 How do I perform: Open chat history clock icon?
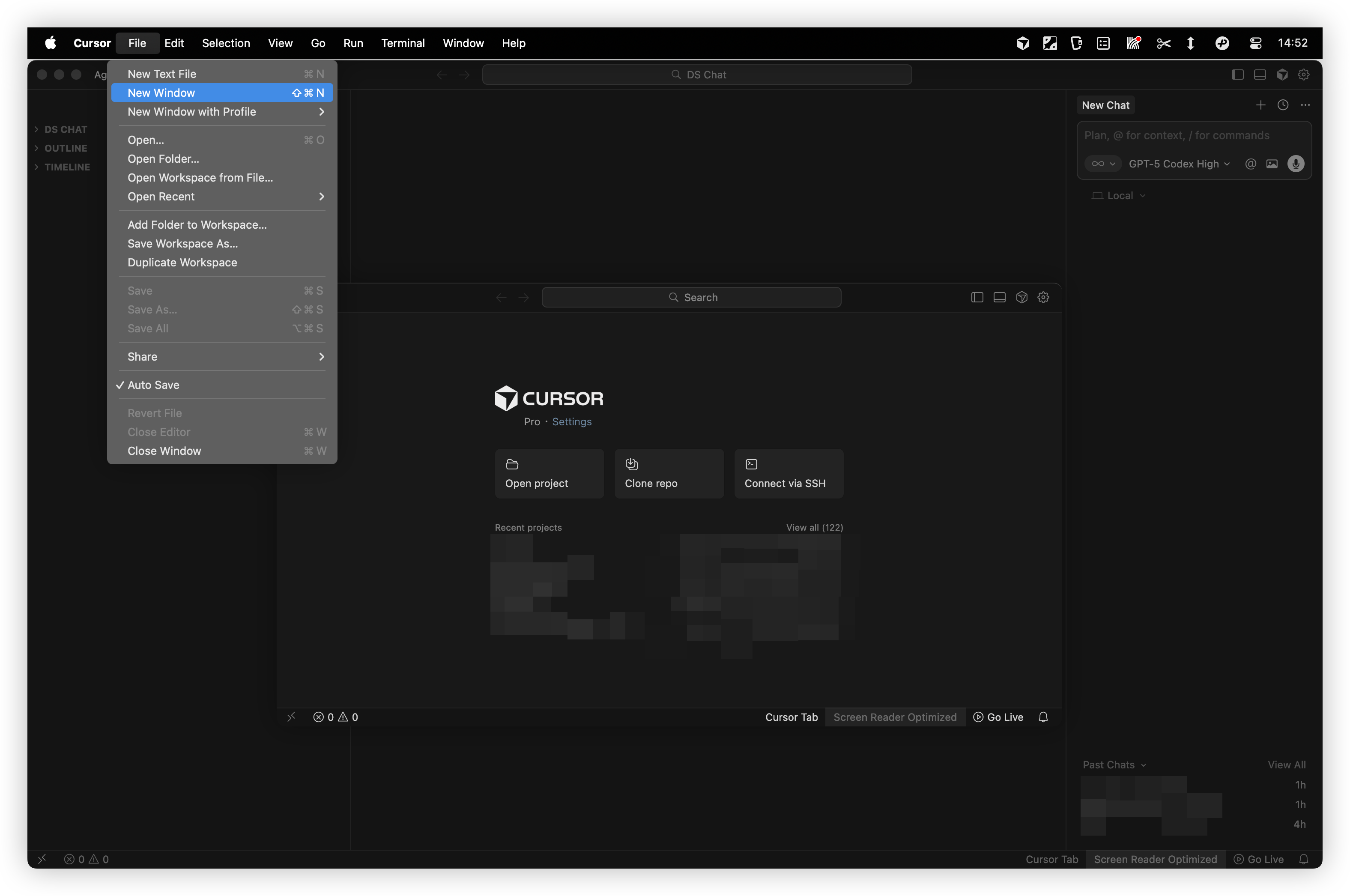point(1283,105)
